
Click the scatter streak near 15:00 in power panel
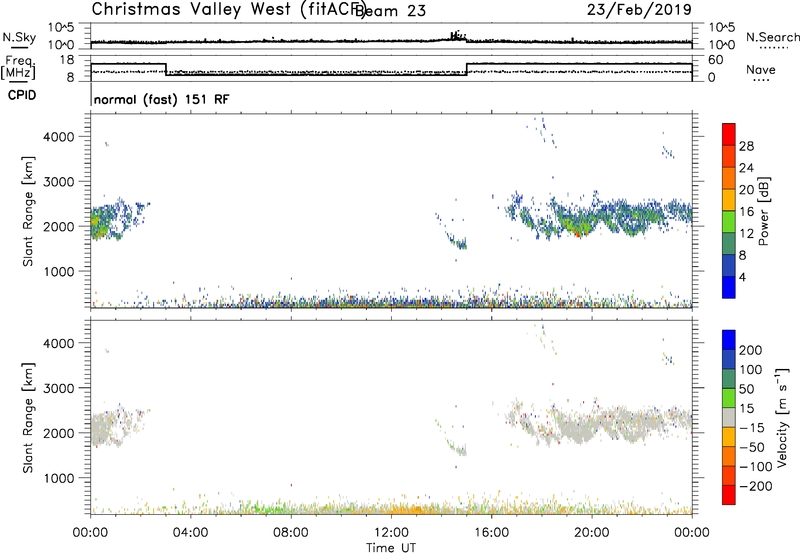458,242
